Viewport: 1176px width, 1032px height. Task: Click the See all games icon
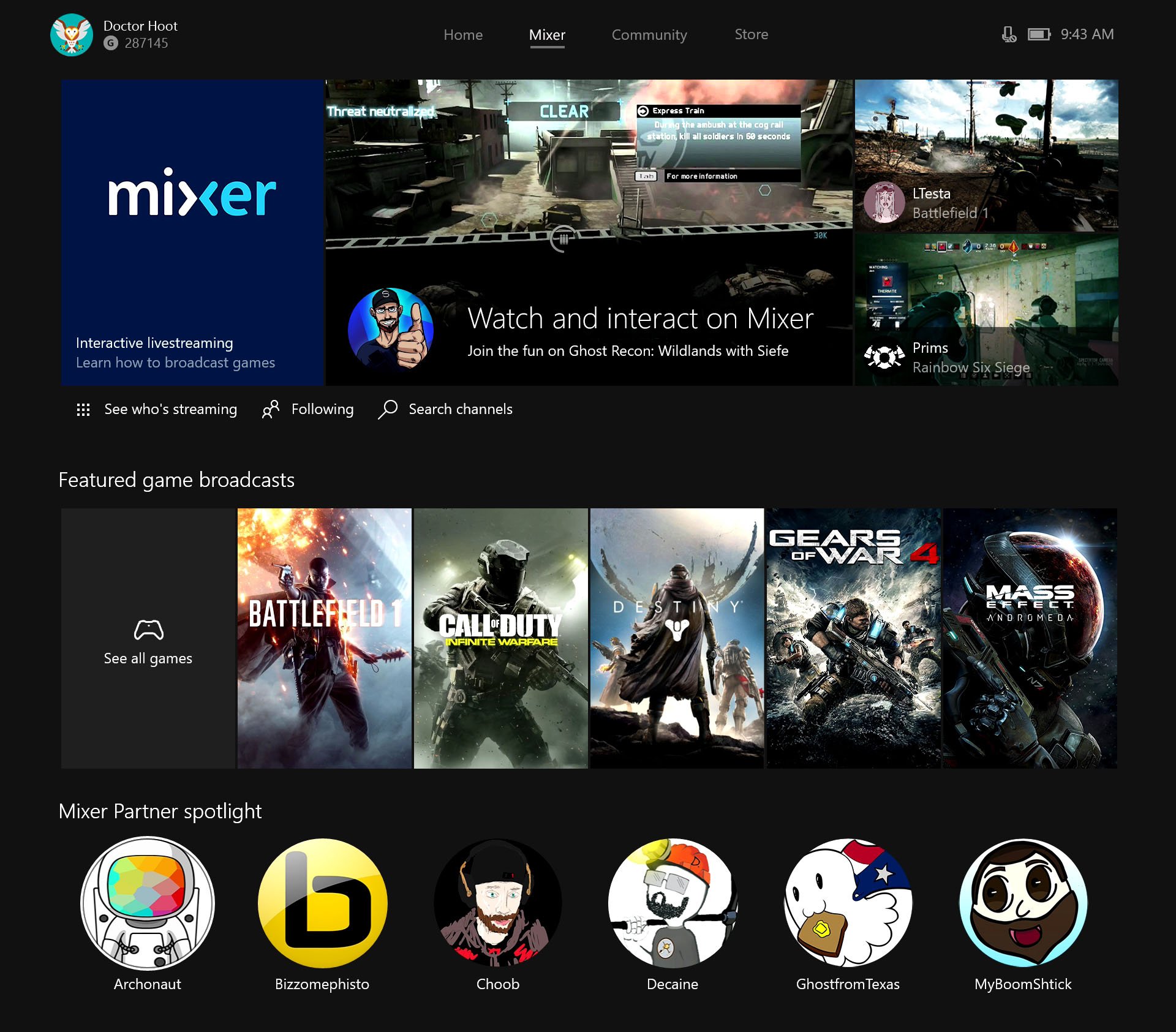click(x=148, y=630)
